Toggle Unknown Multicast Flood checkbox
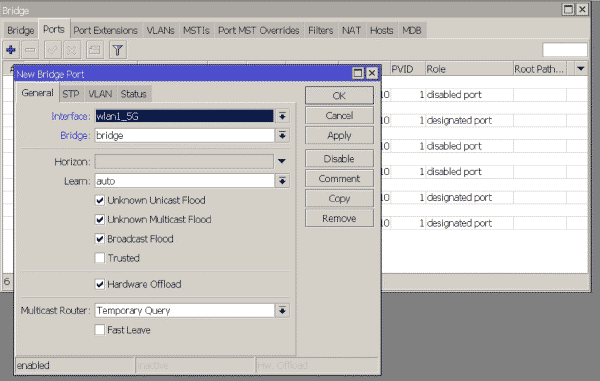This screenshot has height=381, width=600. pos(100,219)
